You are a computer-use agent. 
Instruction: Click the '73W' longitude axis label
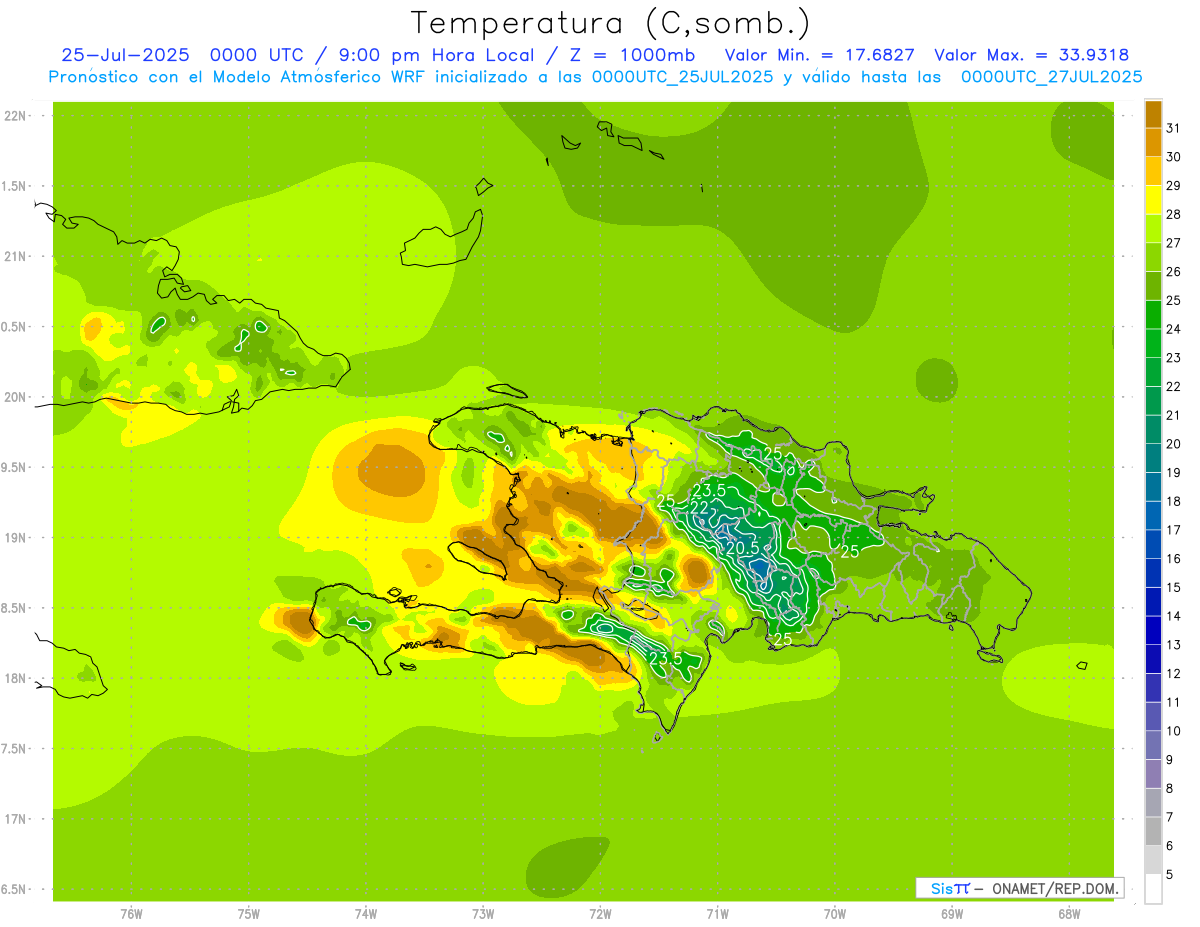click(x=483, y=914)
